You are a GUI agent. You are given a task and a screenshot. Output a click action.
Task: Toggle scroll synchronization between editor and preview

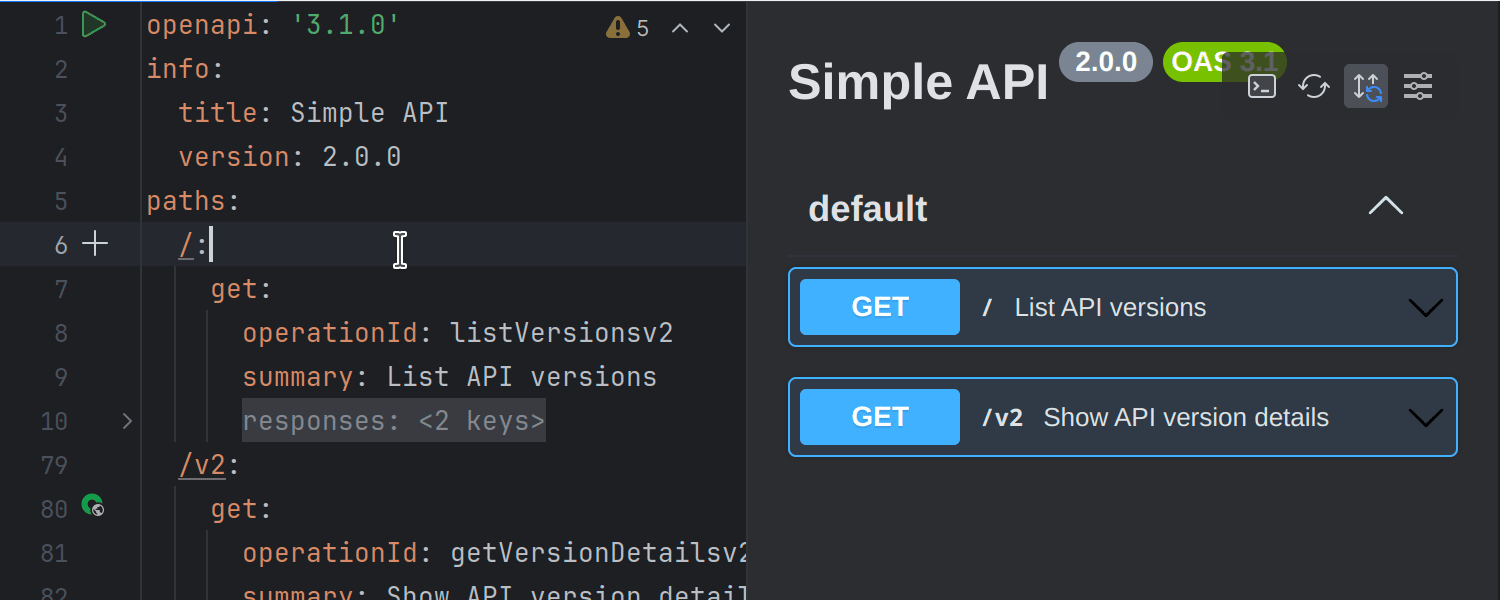(1365, 86)
